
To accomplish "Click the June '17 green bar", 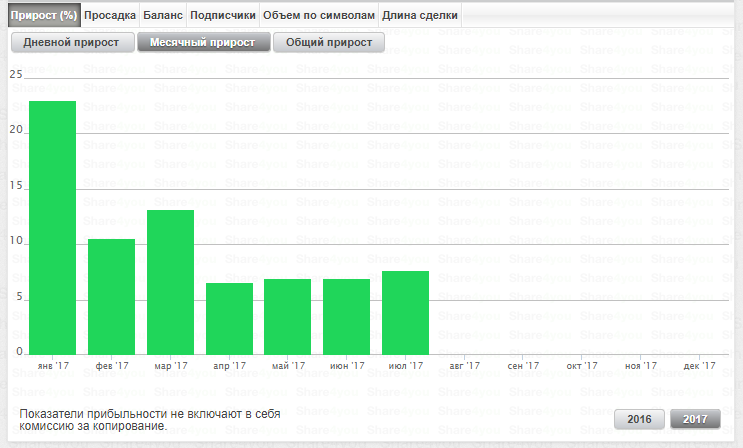I will tap(346, 316).
